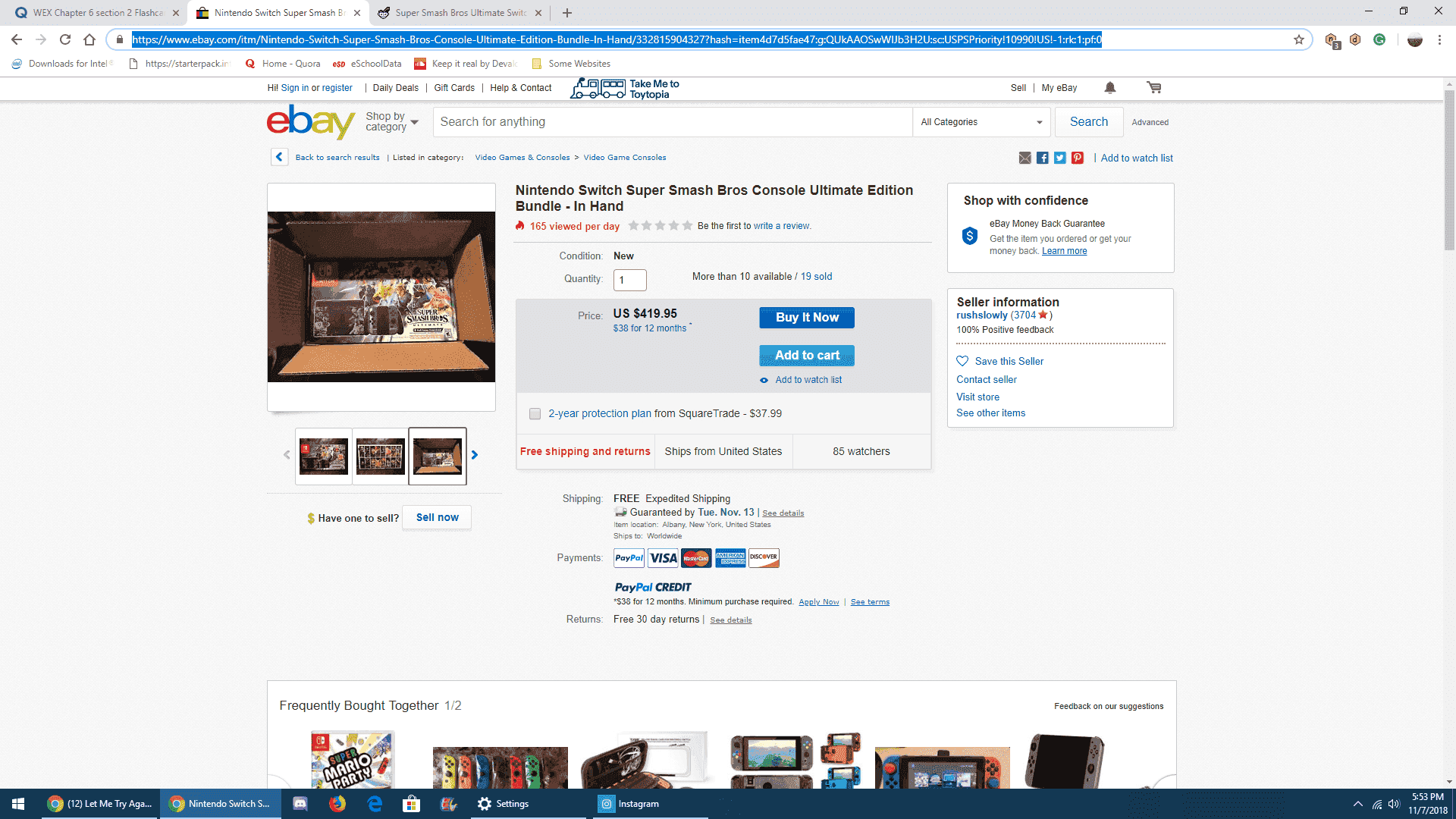The image size is (1456, 819).
Task: Share listing on Pinterest
Action: tap(1078, 158)
